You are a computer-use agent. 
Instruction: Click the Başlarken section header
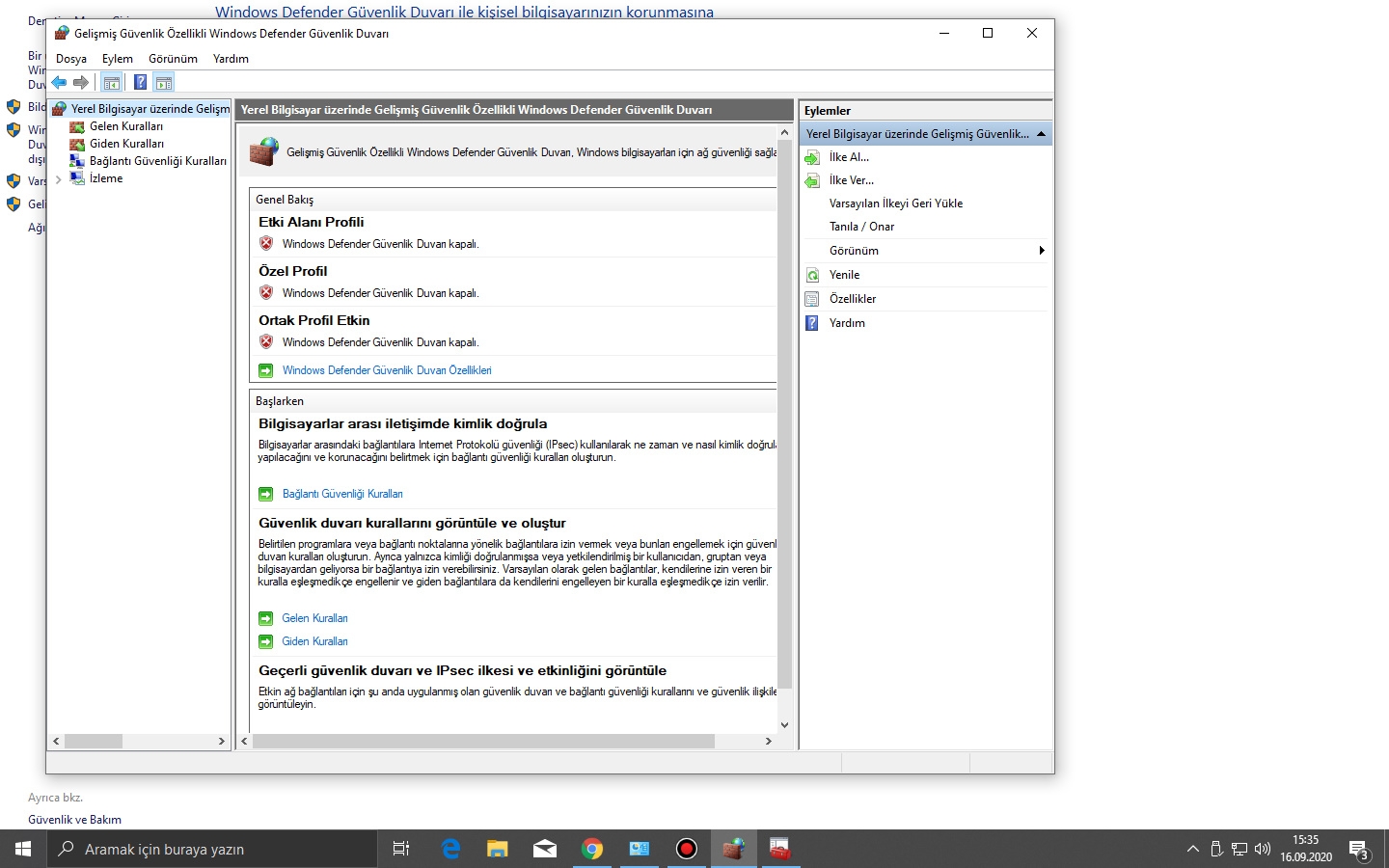(x=513, y=401)
